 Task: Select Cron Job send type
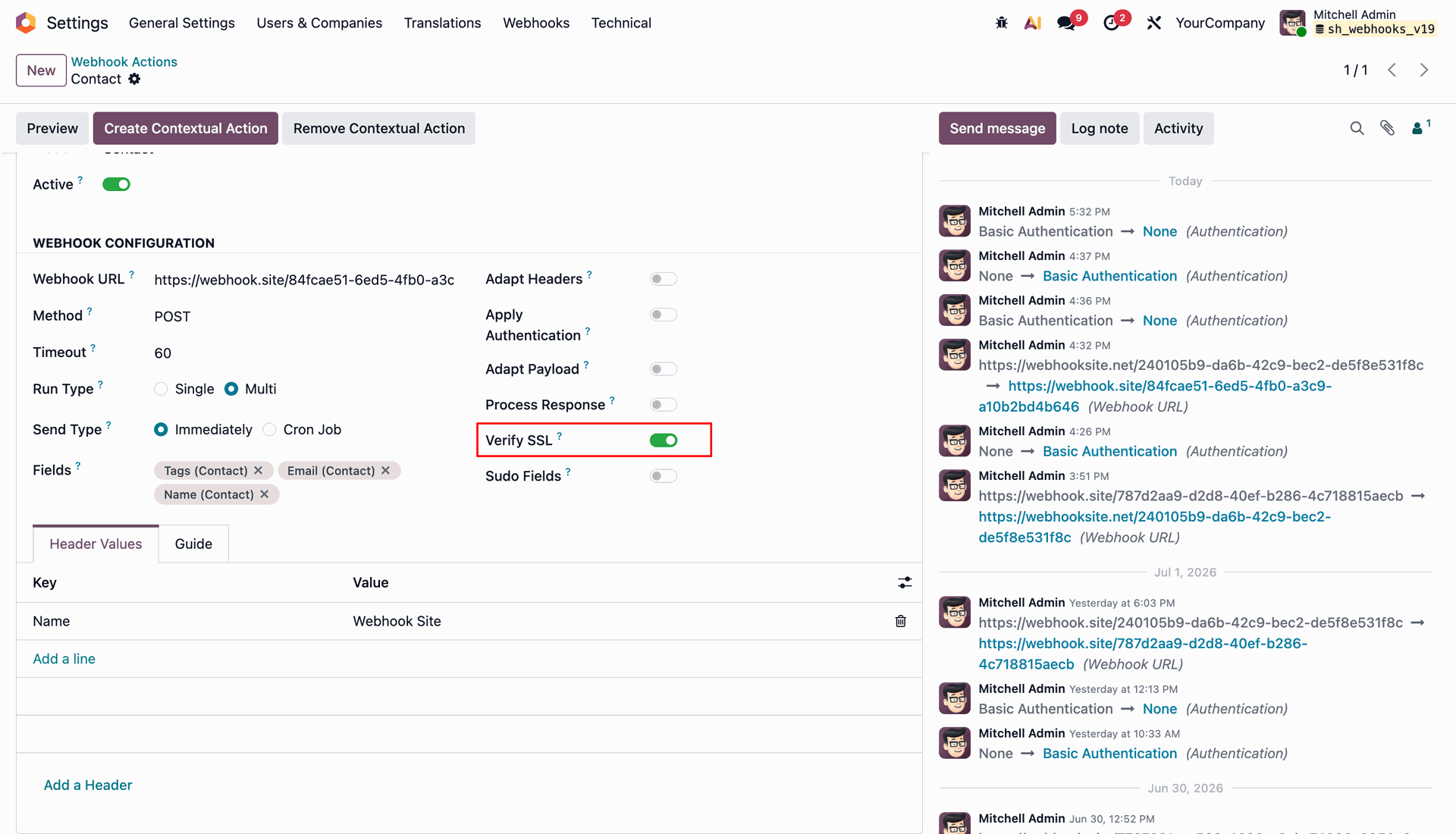pyautogui.click(x=269, y=430)
